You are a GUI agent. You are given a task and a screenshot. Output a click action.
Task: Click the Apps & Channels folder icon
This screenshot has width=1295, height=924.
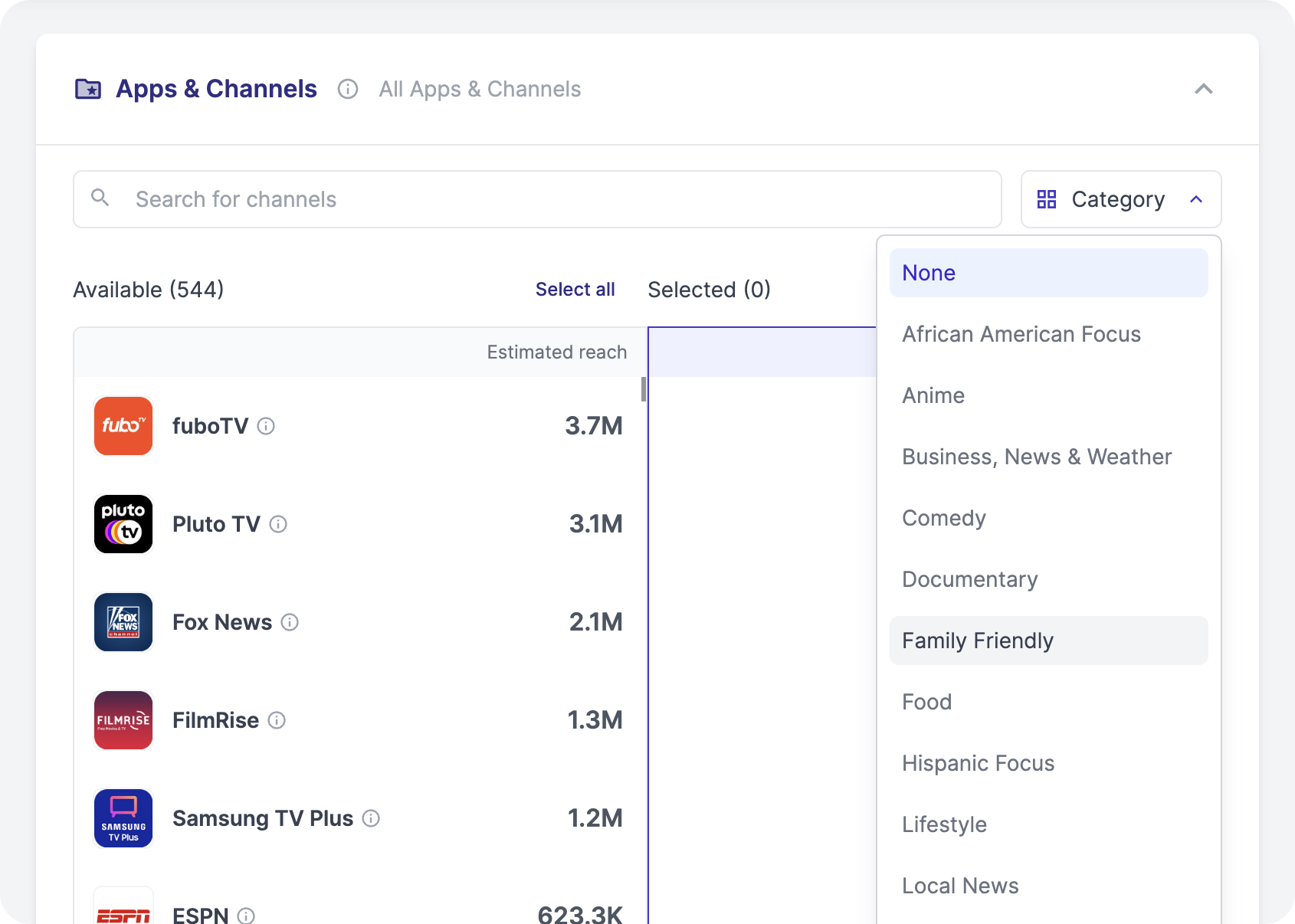[x=88, y=89]
